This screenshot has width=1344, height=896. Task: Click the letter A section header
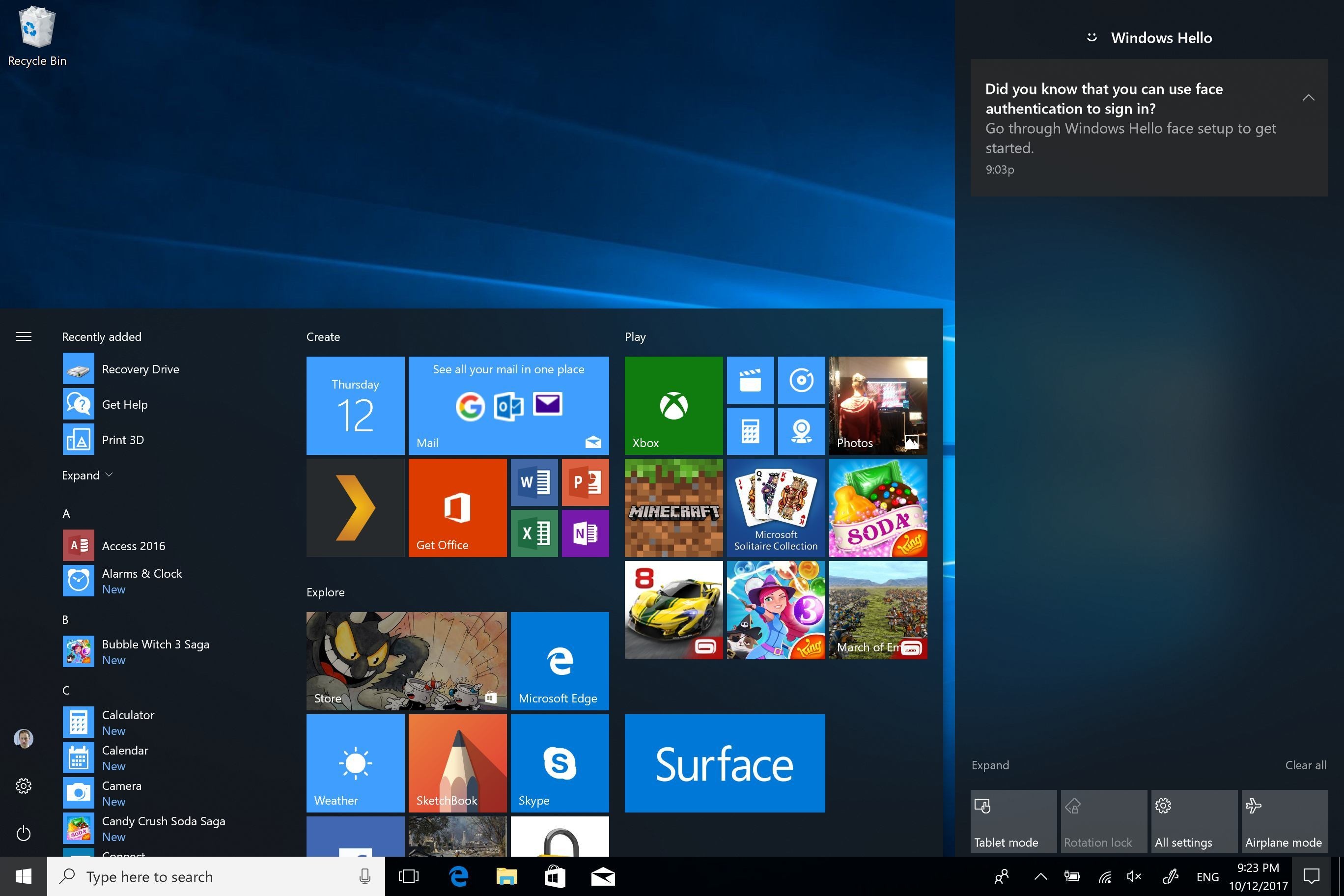click(x=66, y=514)
